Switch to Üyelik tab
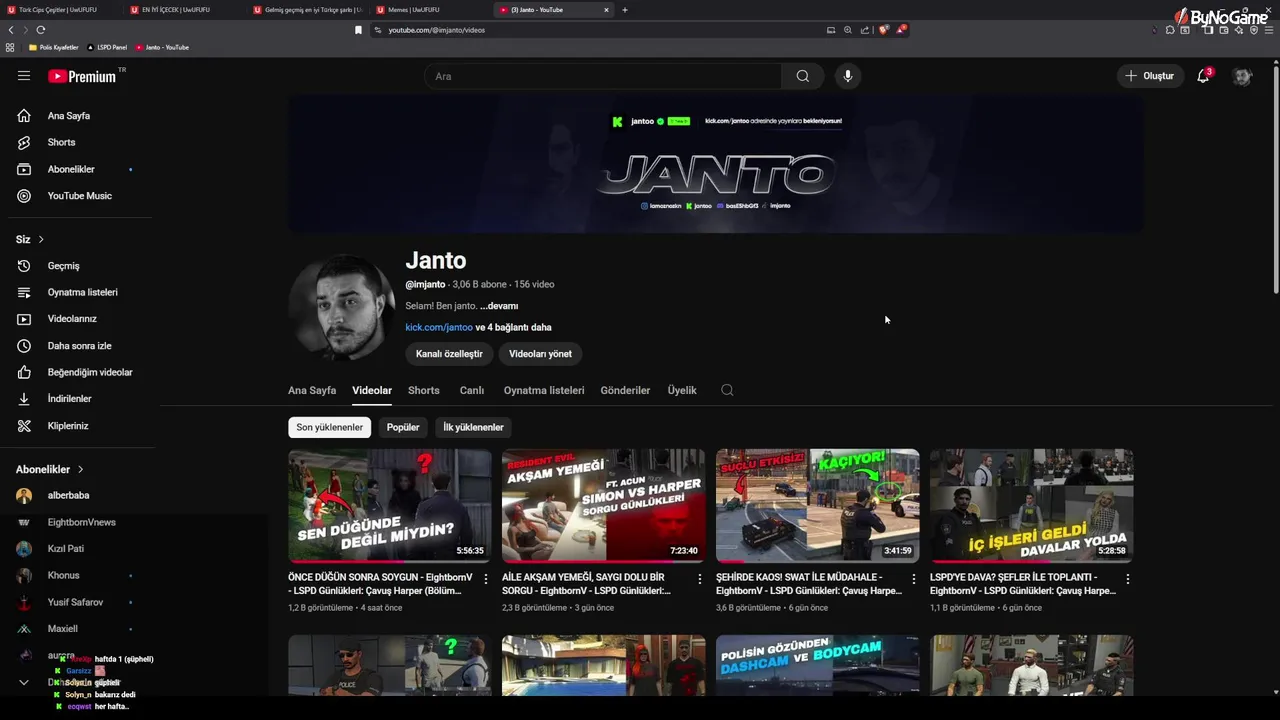The image size is (1280, 720). point(682,390)
